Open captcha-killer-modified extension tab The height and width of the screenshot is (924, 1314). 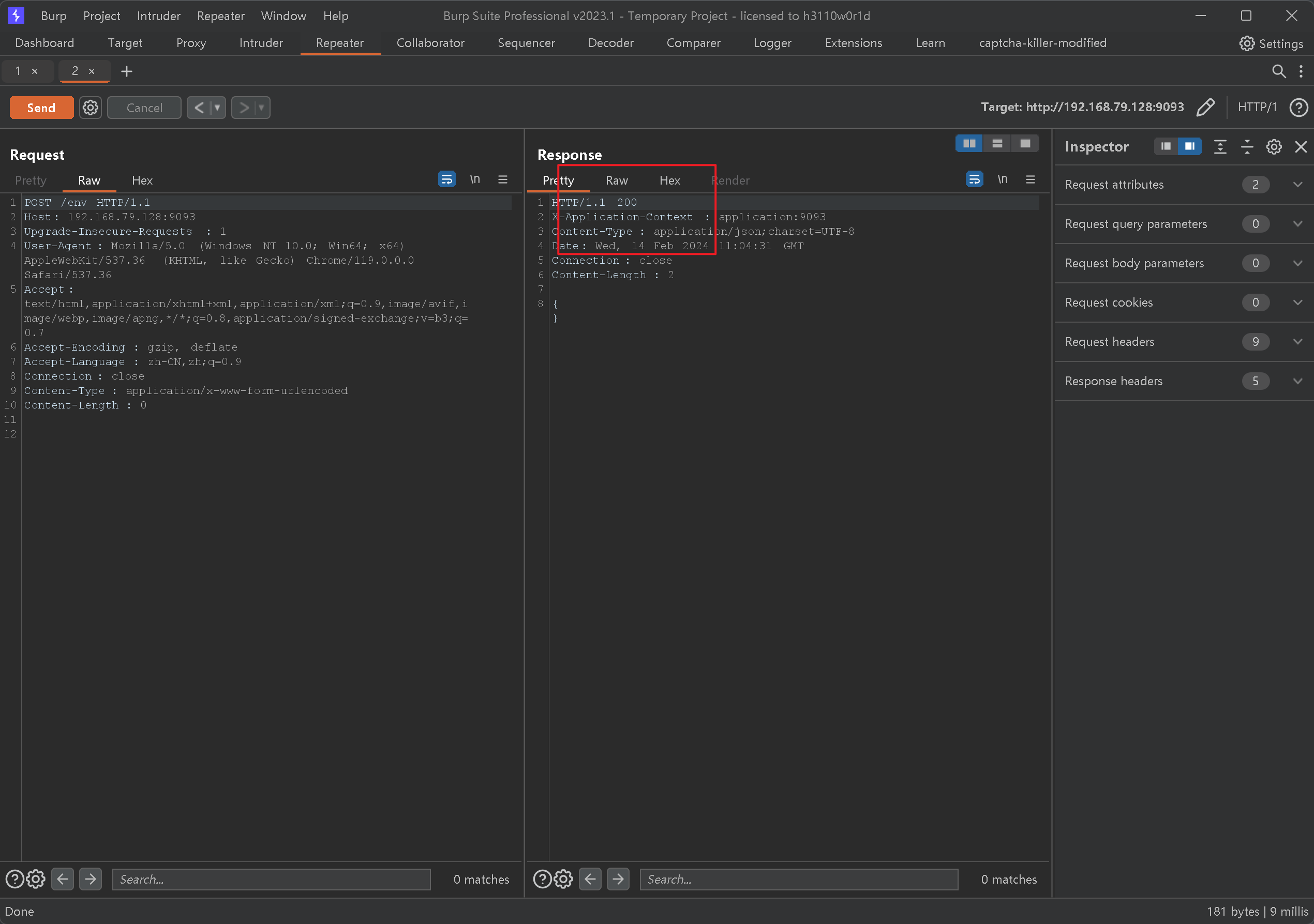1042,43
